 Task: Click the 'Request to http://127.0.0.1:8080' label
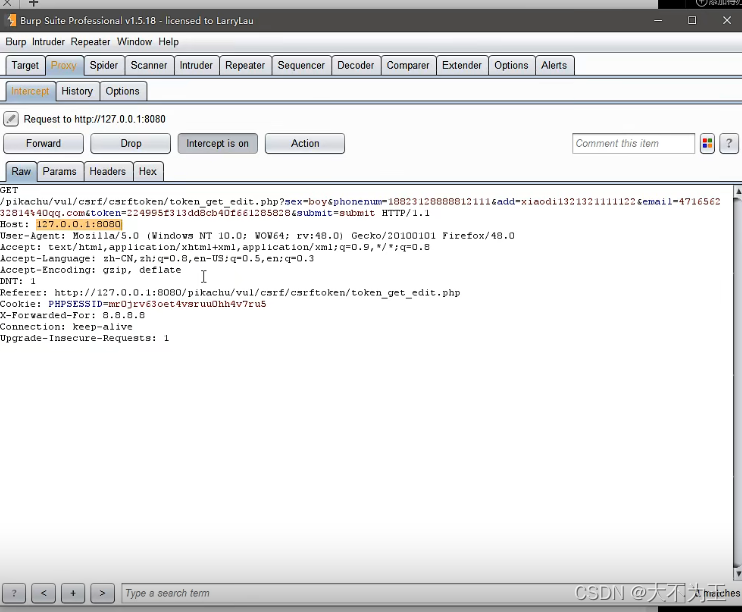[95, 119]
